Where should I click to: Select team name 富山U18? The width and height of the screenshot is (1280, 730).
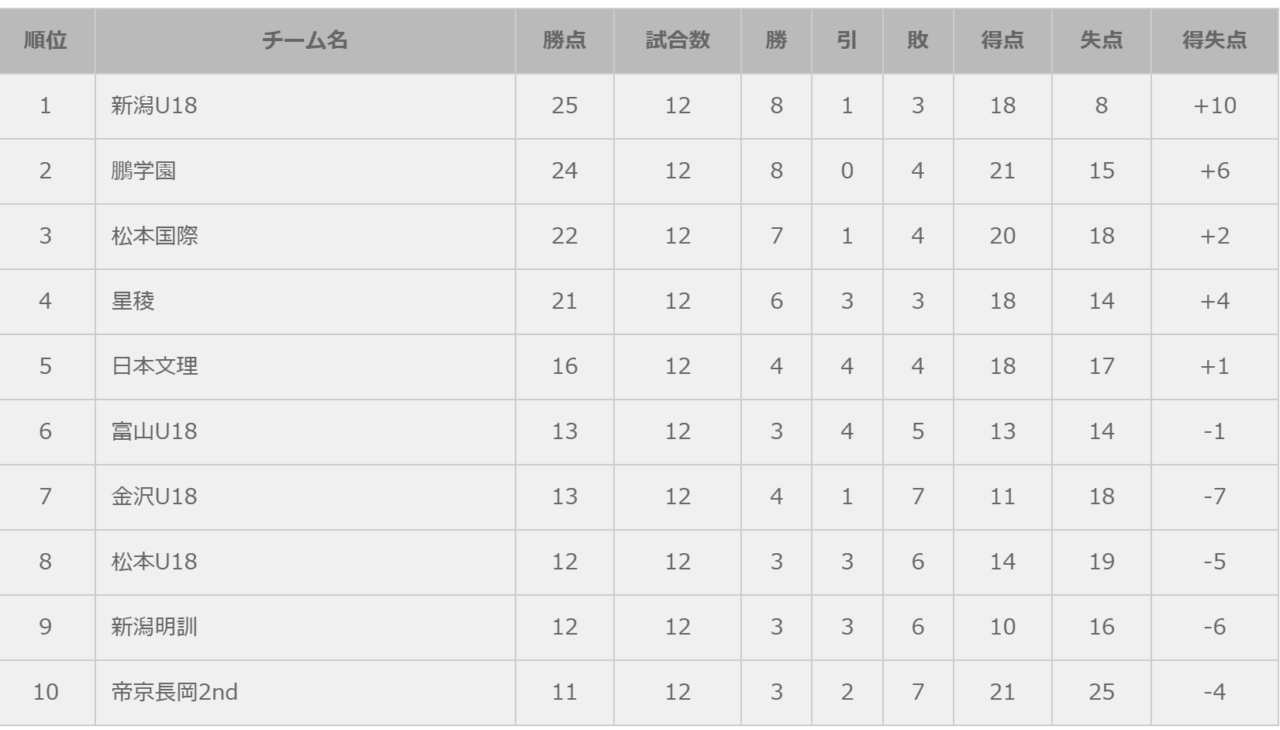click(154, 431)
